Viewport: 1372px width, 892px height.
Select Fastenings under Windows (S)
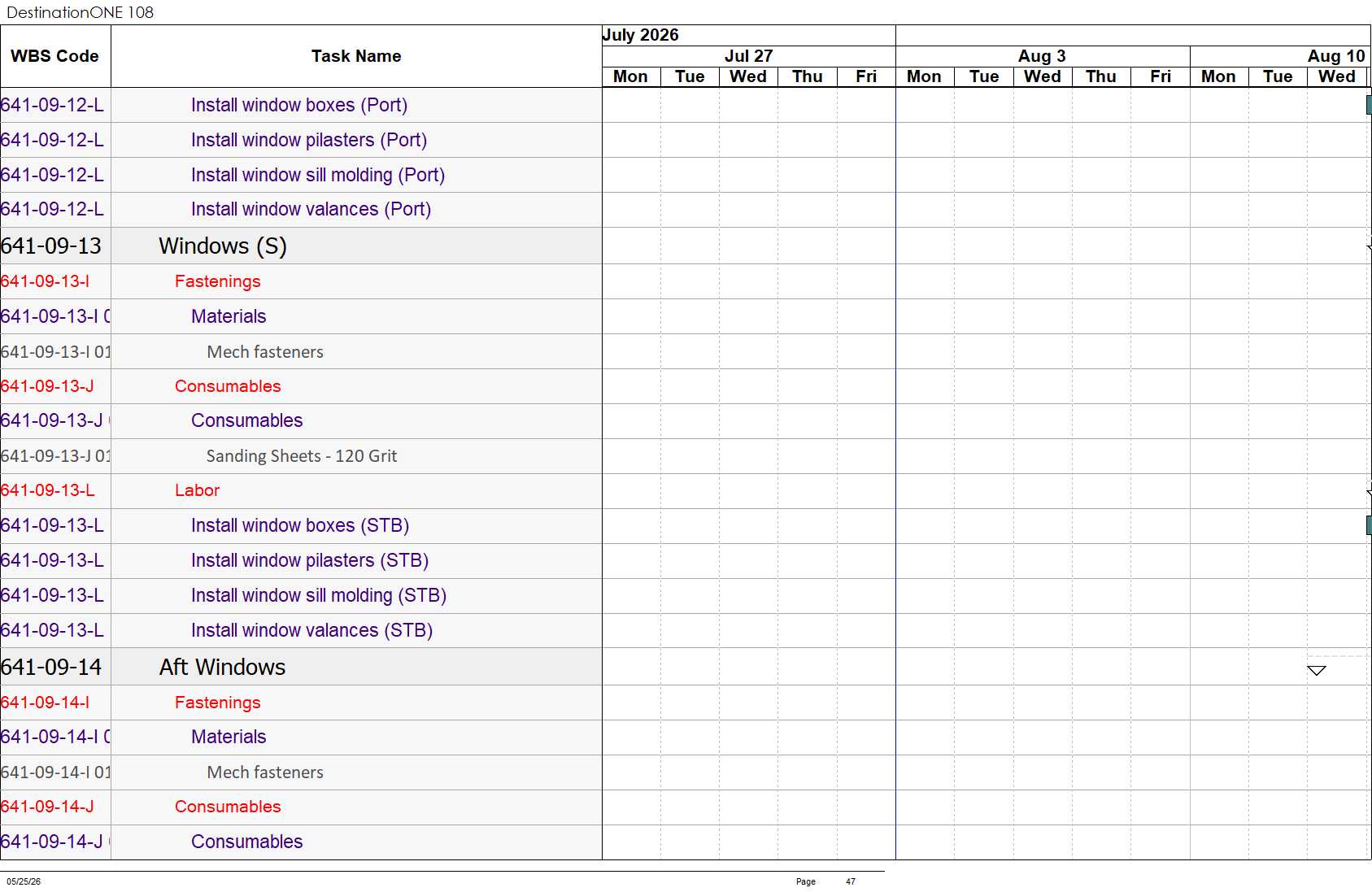(x=218, y=281)
